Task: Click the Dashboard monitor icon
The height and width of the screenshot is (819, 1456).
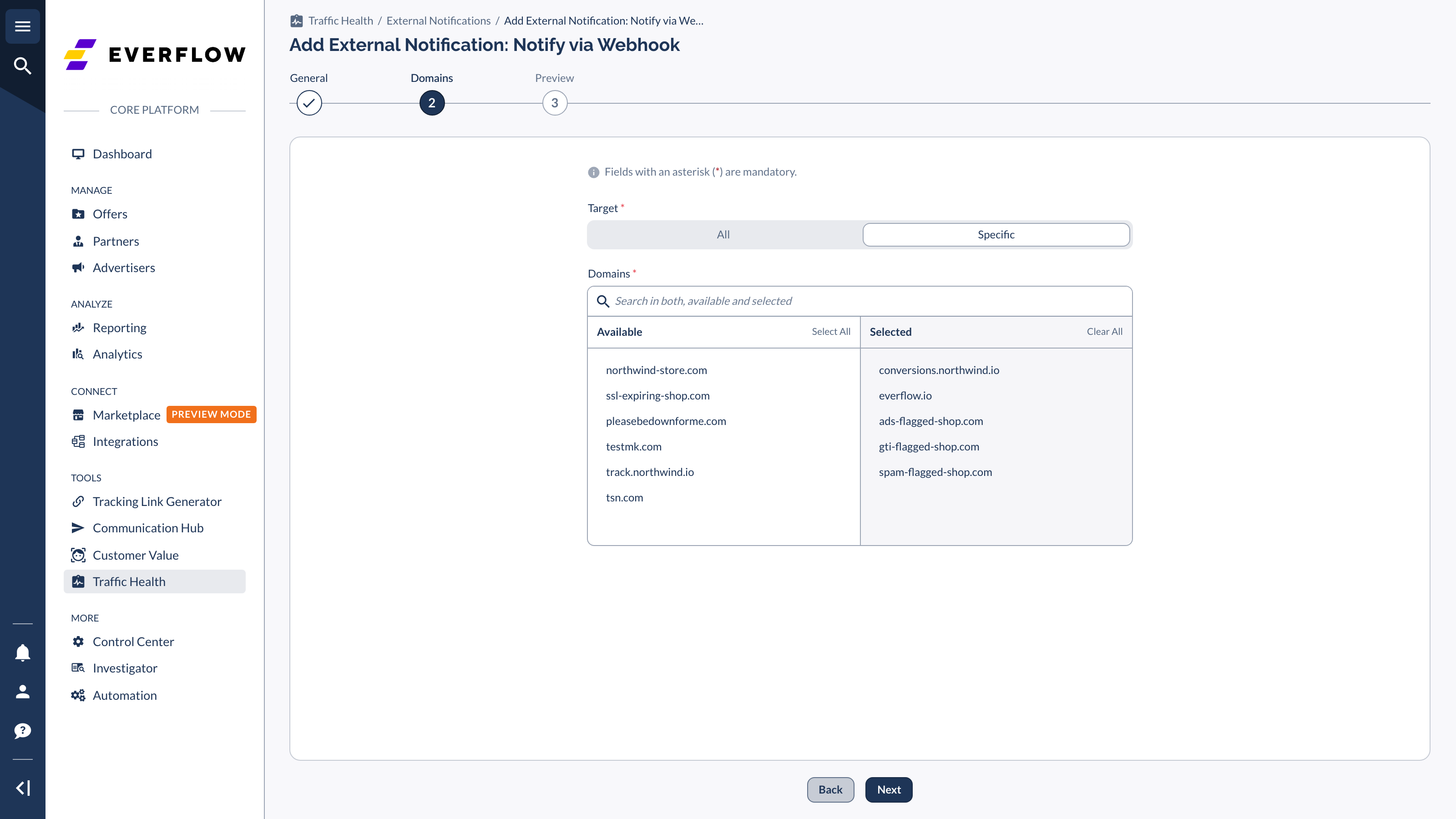Action: (x=78, y=154)
